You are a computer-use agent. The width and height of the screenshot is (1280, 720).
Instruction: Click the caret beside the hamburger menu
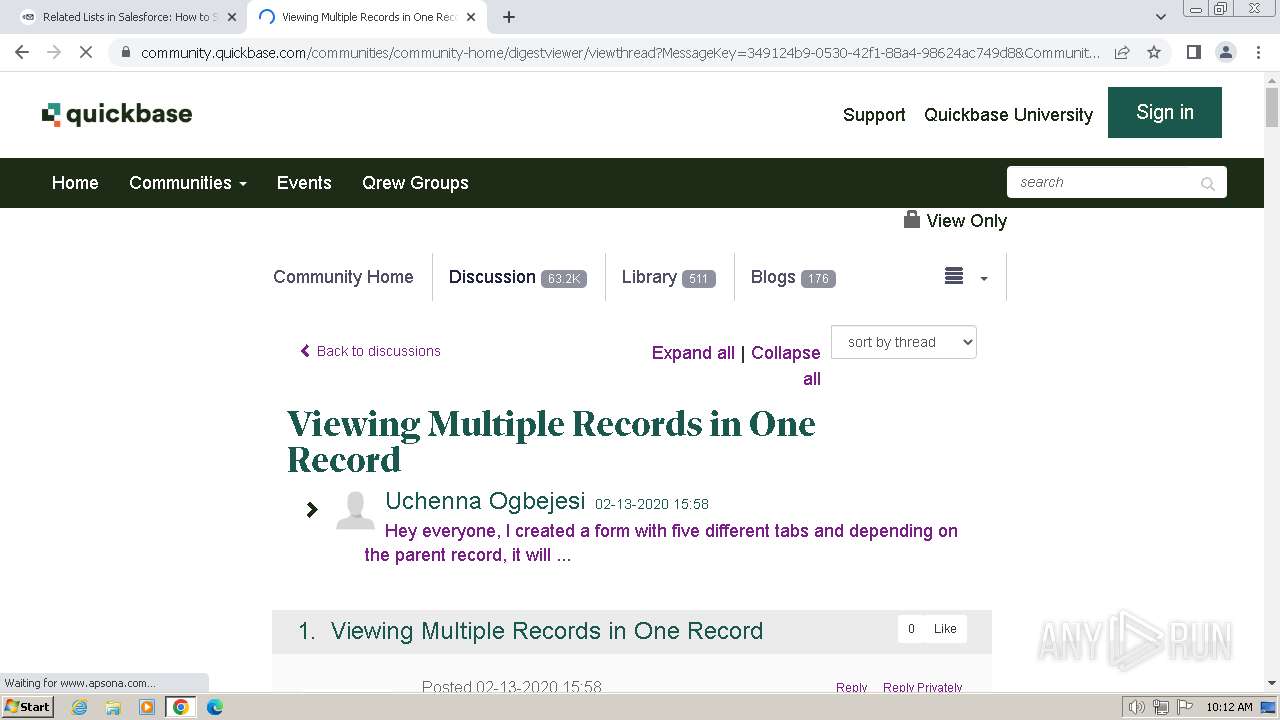point(984,279)
